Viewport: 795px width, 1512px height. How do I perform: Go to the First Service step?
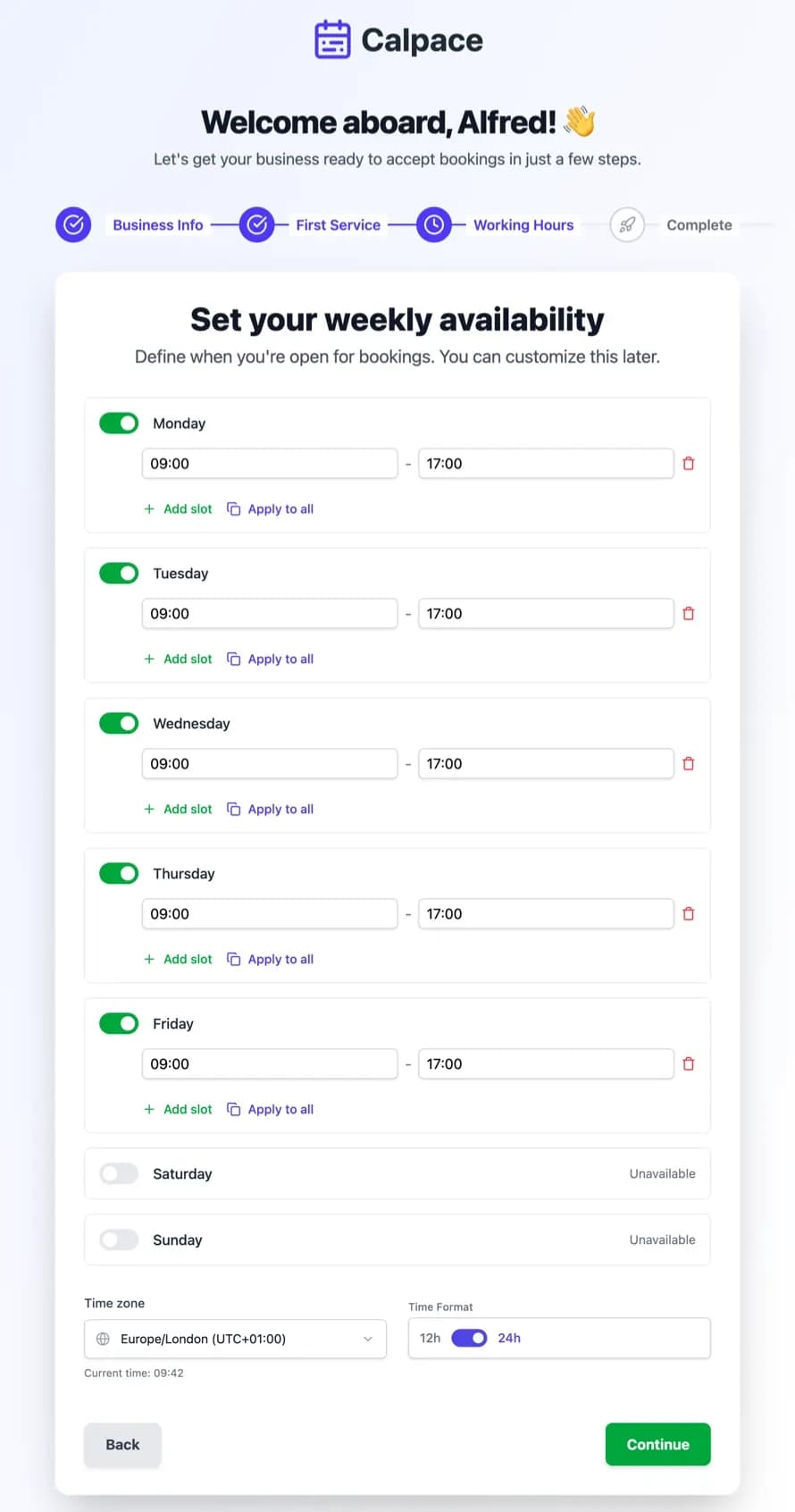(x=338, y=225)
